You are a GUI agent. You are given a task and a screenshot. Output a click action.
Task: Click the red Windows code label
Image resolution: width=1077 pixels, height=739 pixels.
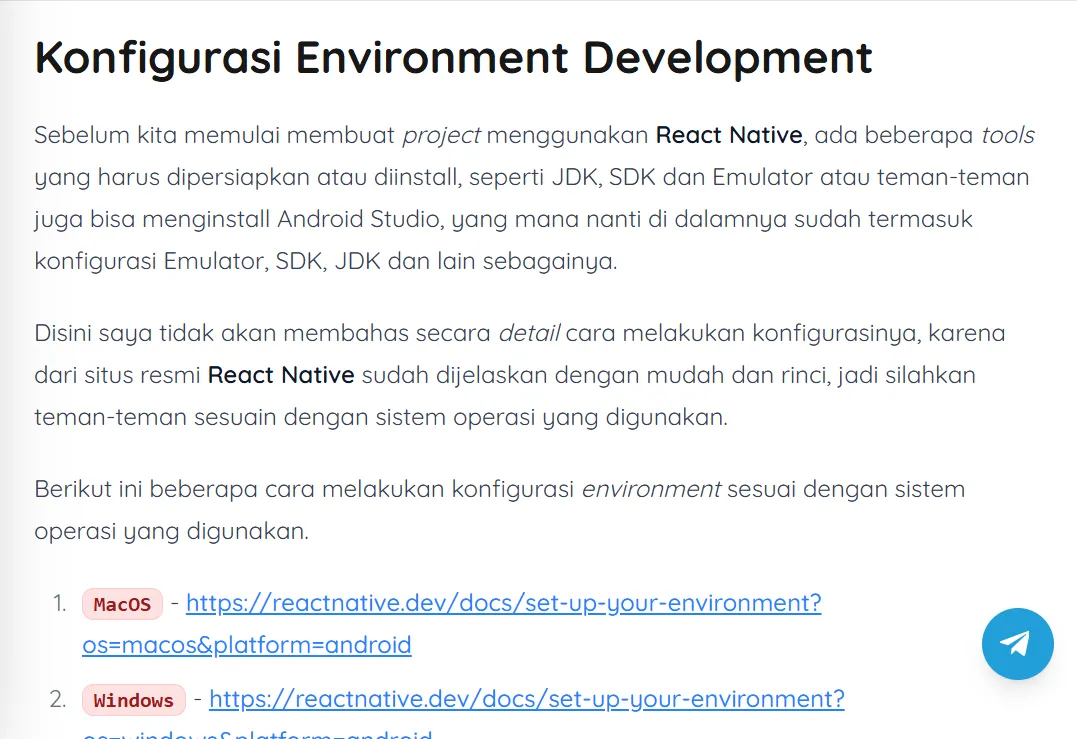(x=134, y=701)
